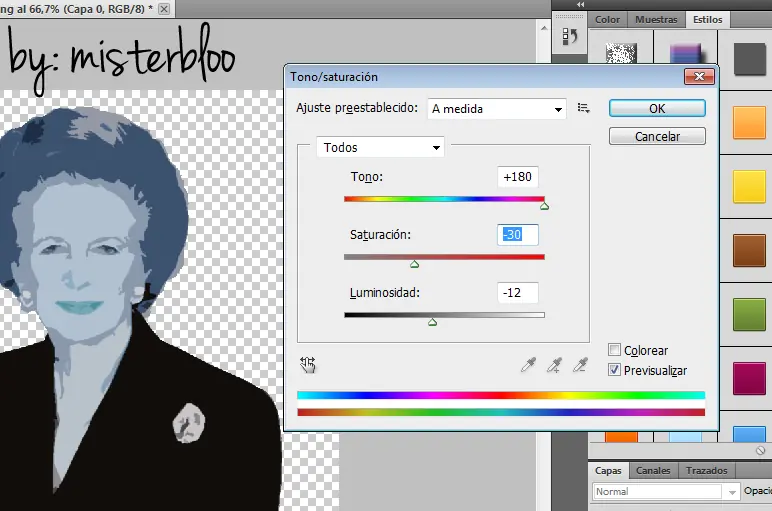The height and width of the screenshot is (511, 772).
Task: Switch to the Capas tab
Action: [608, 471]
